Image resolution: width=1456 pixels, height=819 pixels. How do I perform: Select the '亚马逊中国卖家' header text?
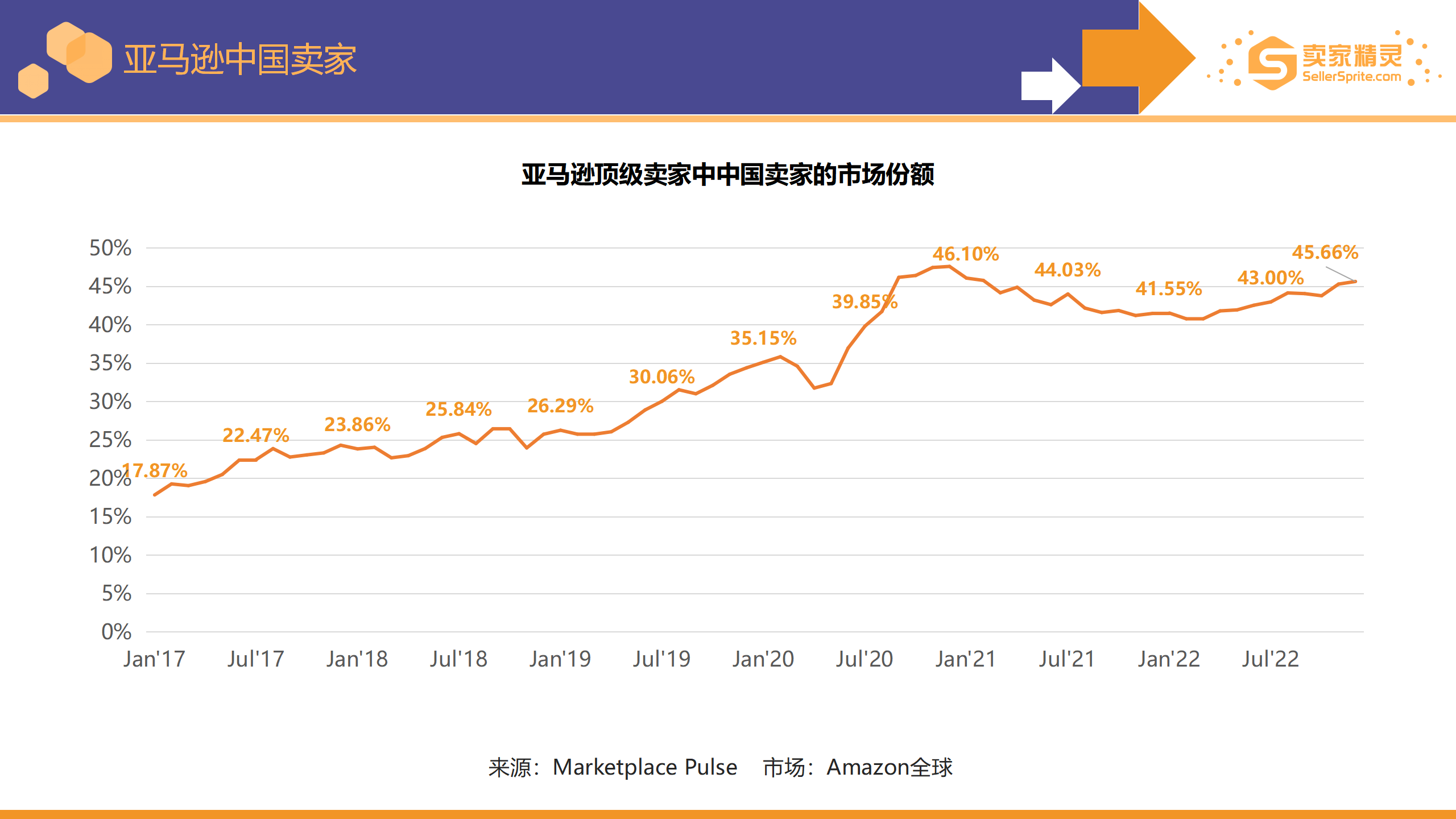tap(239, 57)
